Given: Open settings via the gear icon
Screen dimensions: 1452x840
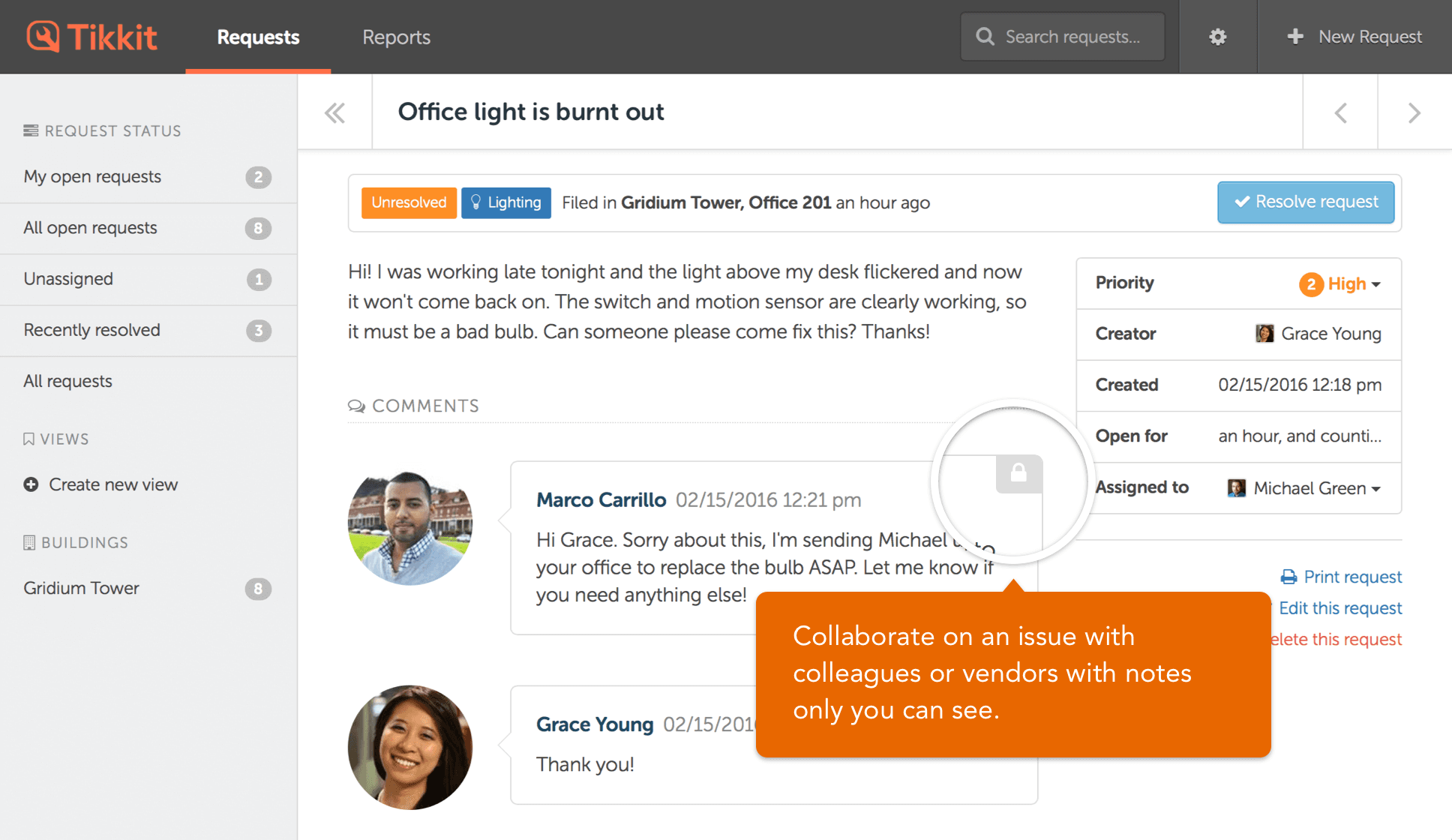Looking at the screenshot, I should pos(1217,37).
